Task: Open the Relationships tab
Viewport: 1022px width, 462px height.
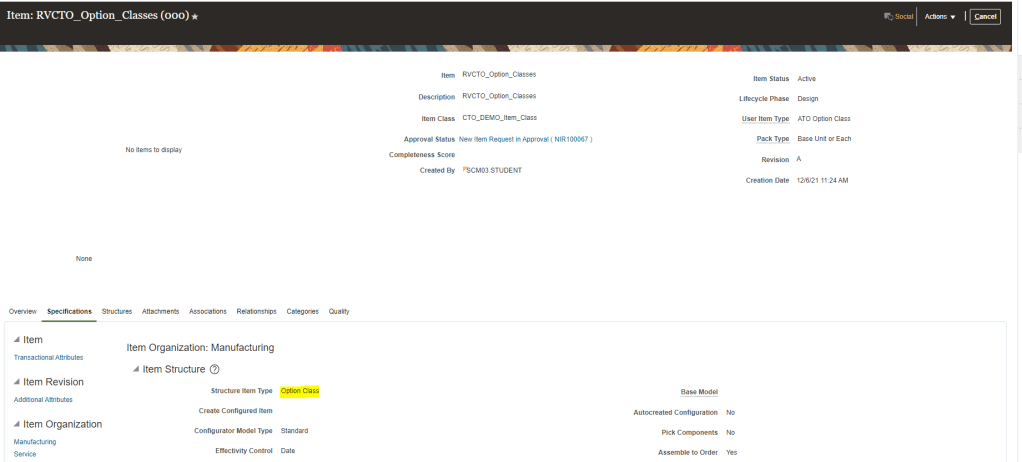Action: (256, 311)
